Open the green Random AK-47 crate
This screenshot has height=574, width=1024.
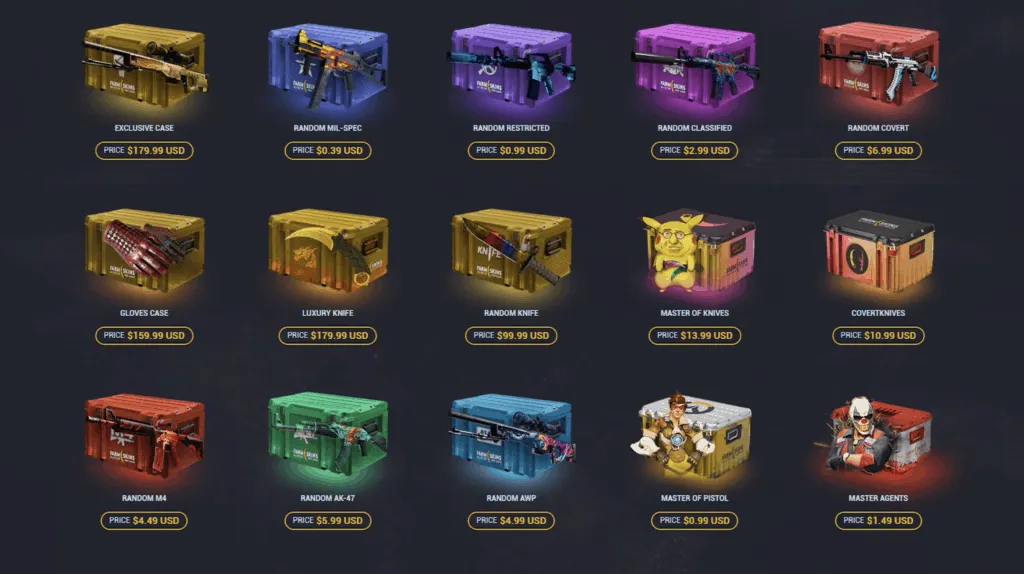click(x=328, y=435)
